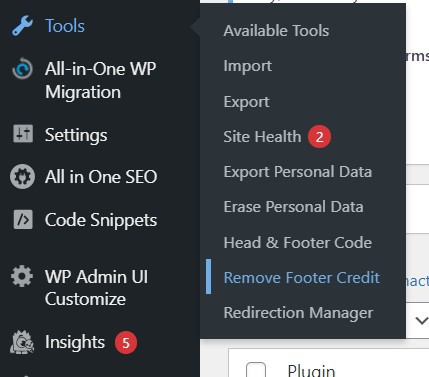Viewport: 429px width, 377px height.
Task: Choose Erase Personal Data
Action: click(293, 207)
